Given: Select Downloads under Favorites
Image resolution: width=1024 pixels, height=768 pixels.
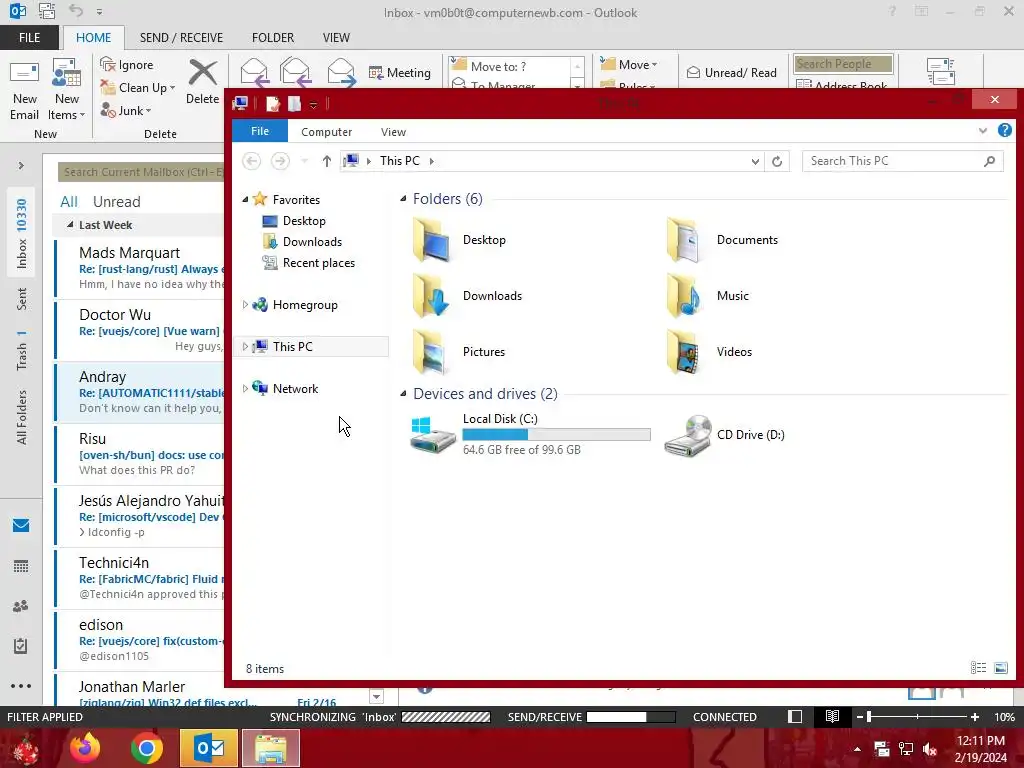Looking at the screenshot, I should click(302, 242).
